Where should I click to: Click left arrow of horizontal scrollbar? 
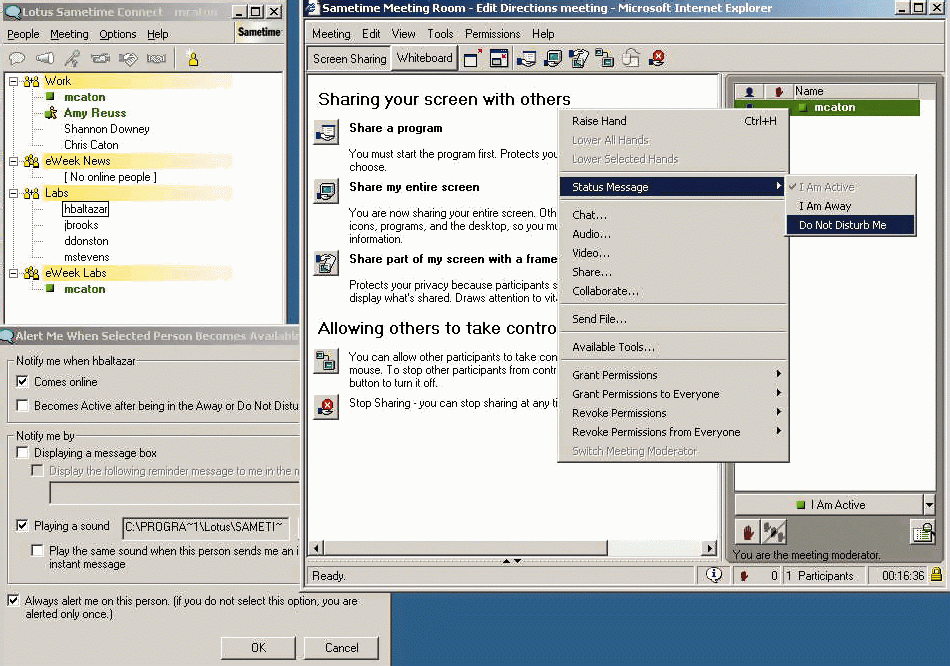(316, 548)
